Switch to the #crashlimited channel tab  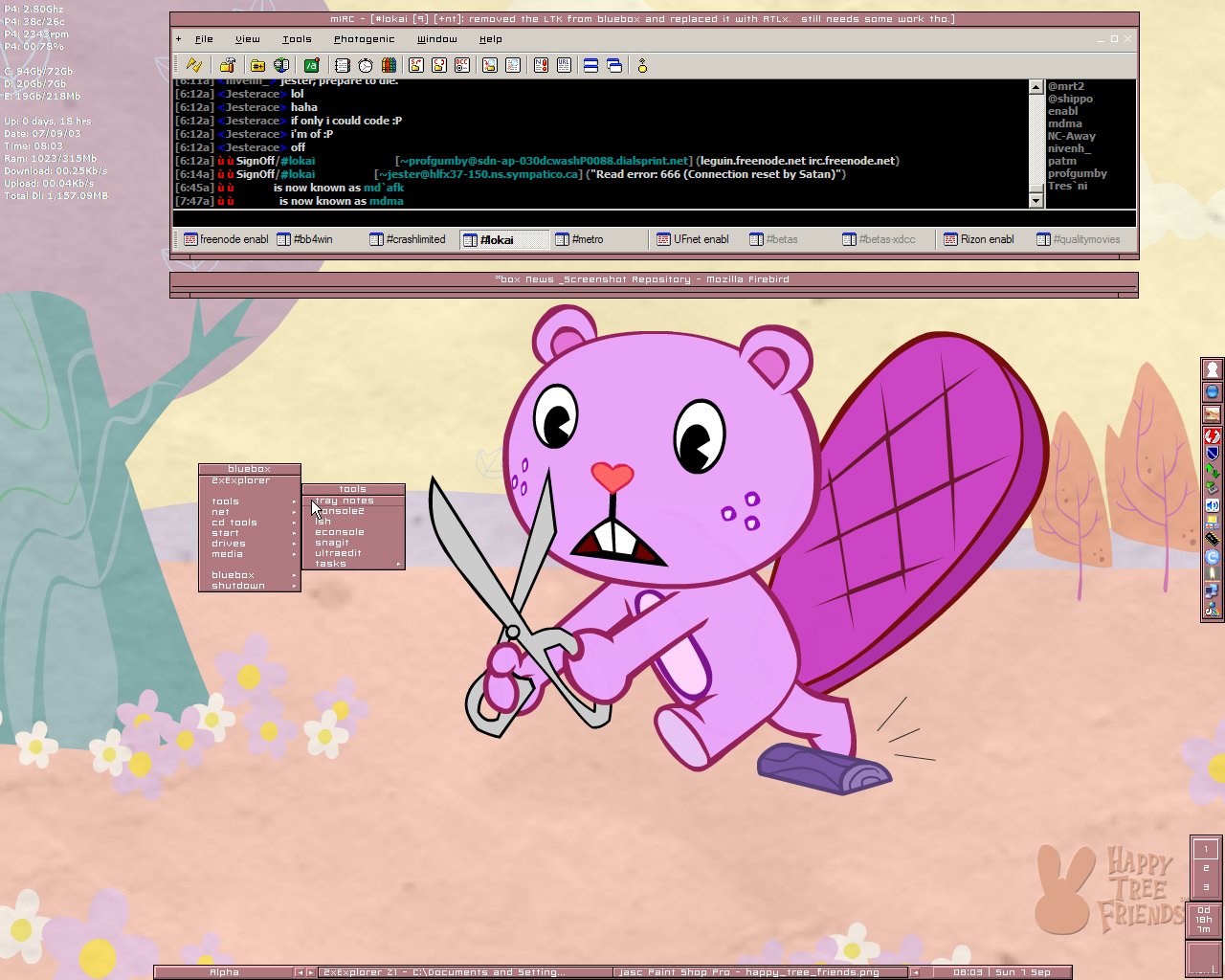point(412,239)
